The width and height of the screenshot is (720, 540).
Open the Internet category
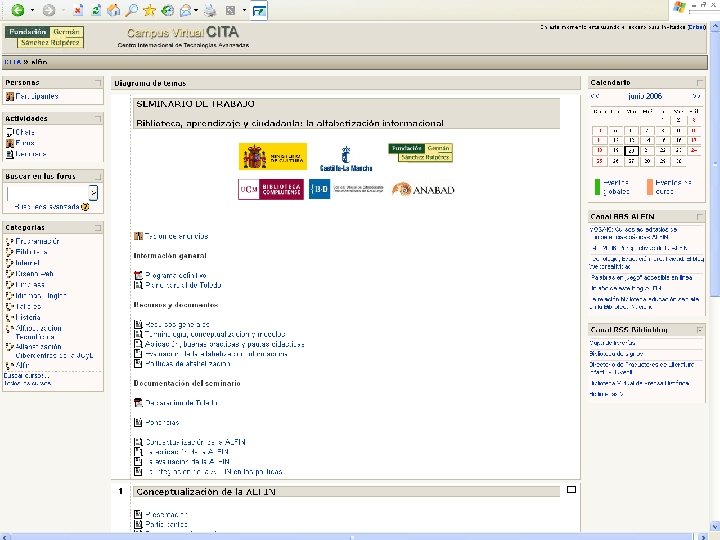(27, 263)
